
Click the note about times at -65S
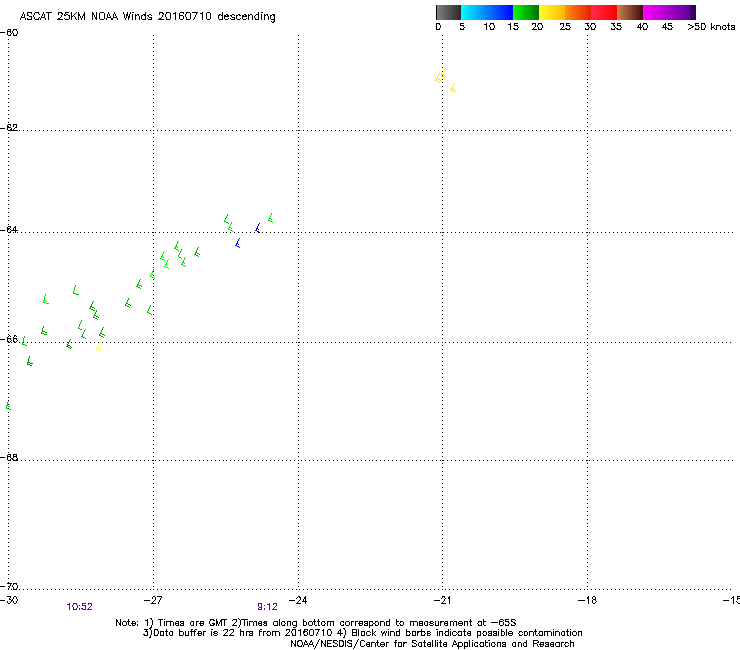click(x=316, y=623)
